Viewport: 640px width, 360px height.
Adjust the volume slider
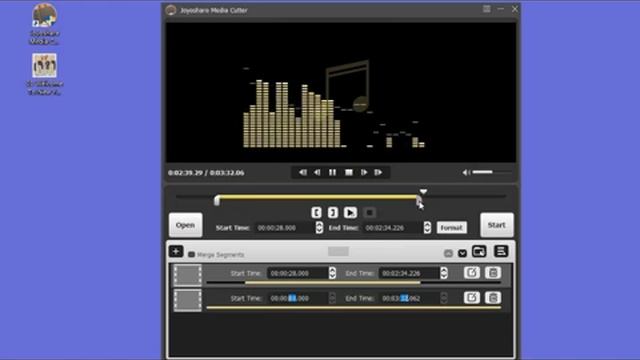[491, 172]
